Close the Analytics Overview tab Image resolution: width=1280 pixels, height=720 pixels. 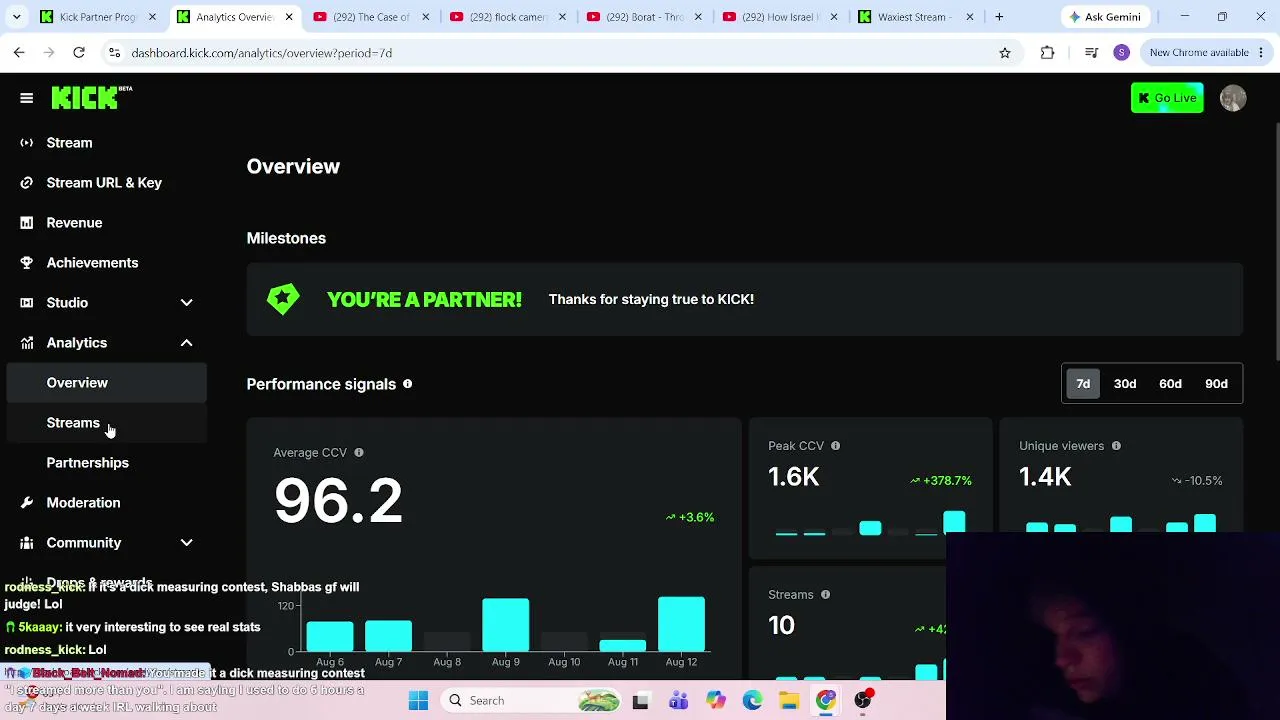coord(289,17)
